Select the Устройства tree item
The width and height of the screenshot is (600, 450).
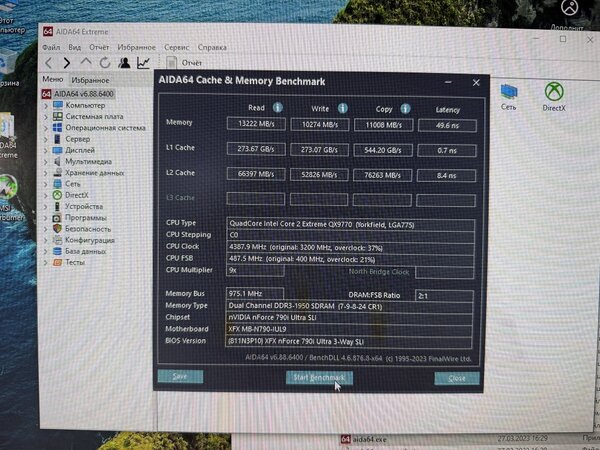(84, 207)
